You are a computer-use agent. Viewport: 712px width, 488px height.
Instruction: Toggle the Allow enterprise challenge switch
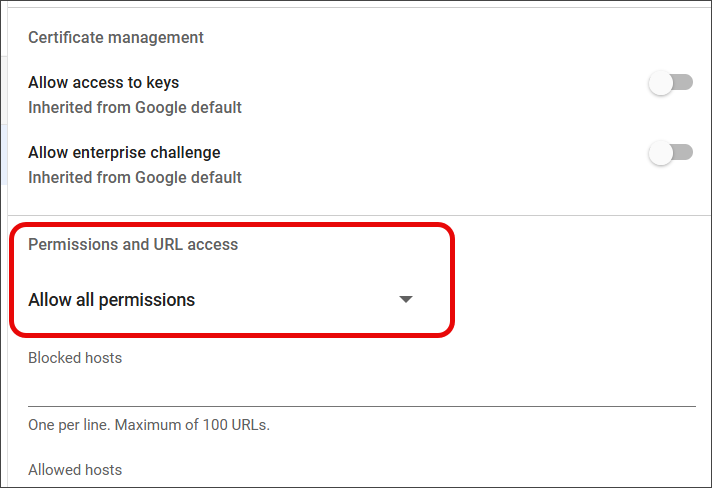point(670,153)
